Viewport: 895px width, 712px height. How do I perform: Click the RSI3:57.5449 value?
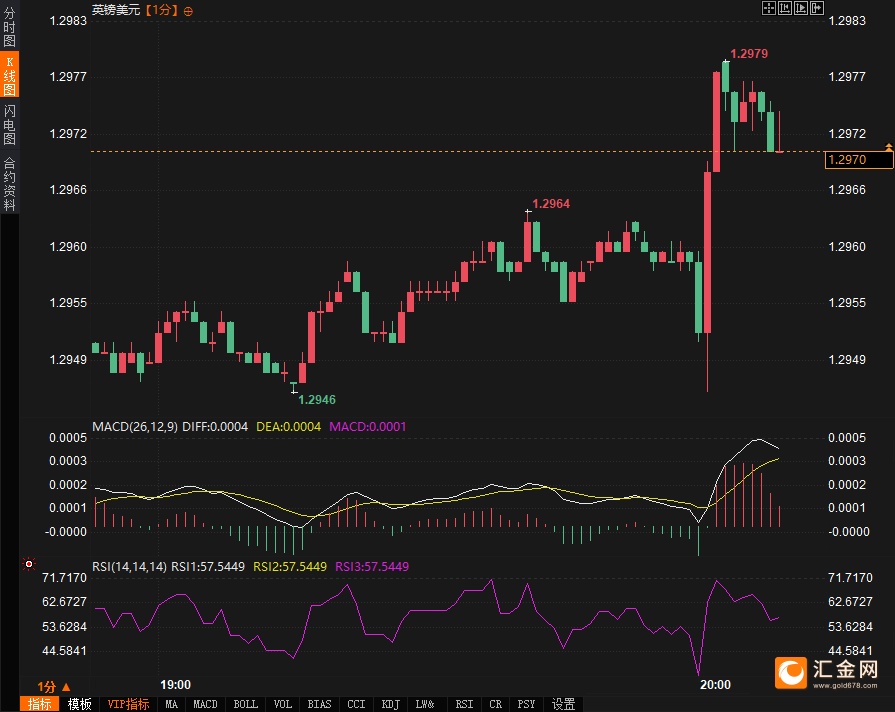372,566
